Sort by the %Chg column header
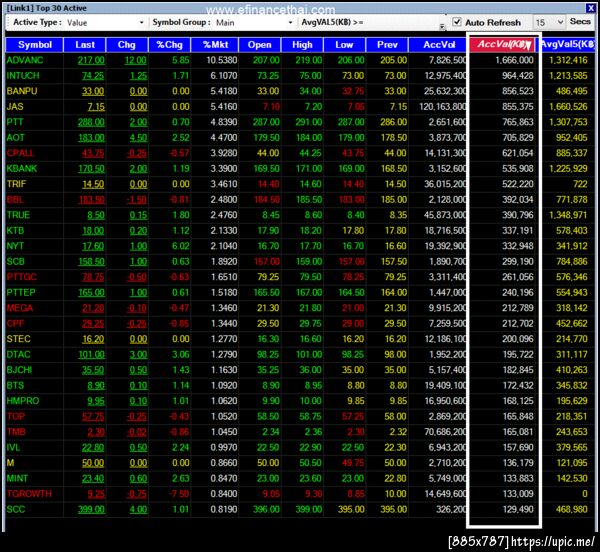Screen dimensions: 600x552 pos(170,45)
